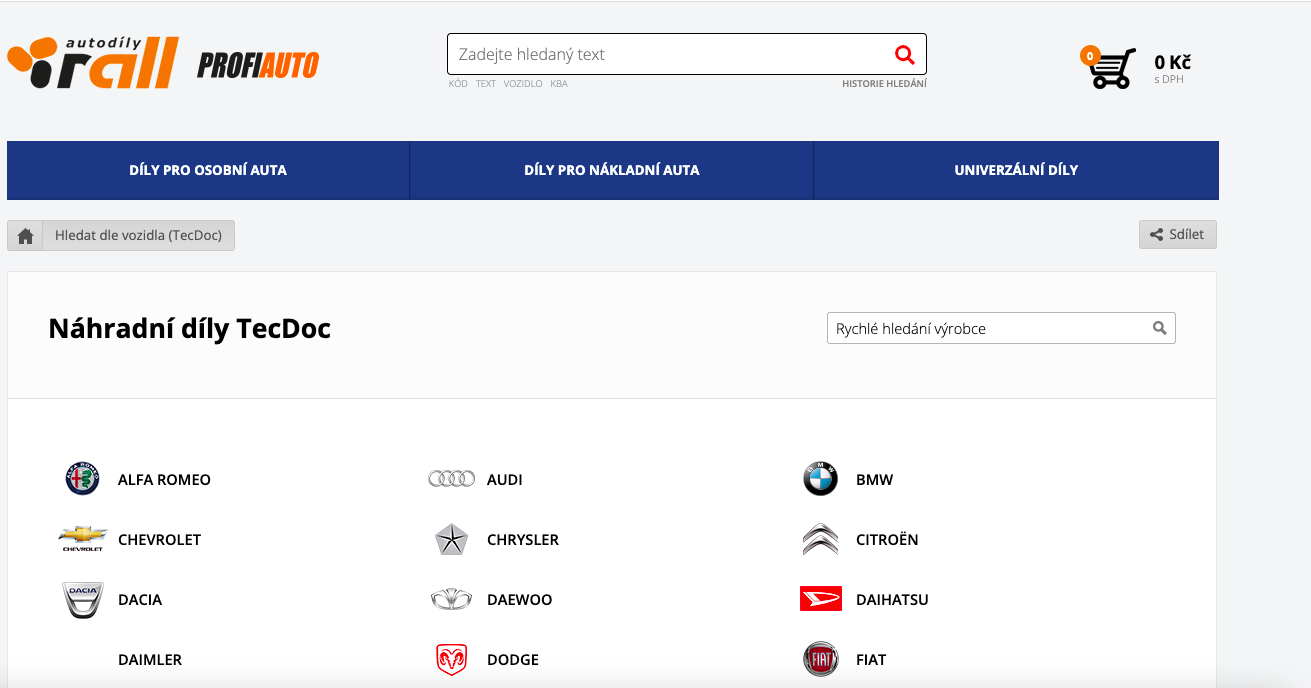This screenshot has height=688, width=1311.
Task: Click the Náhradní díly TecDoc heading
Action: 190,328
